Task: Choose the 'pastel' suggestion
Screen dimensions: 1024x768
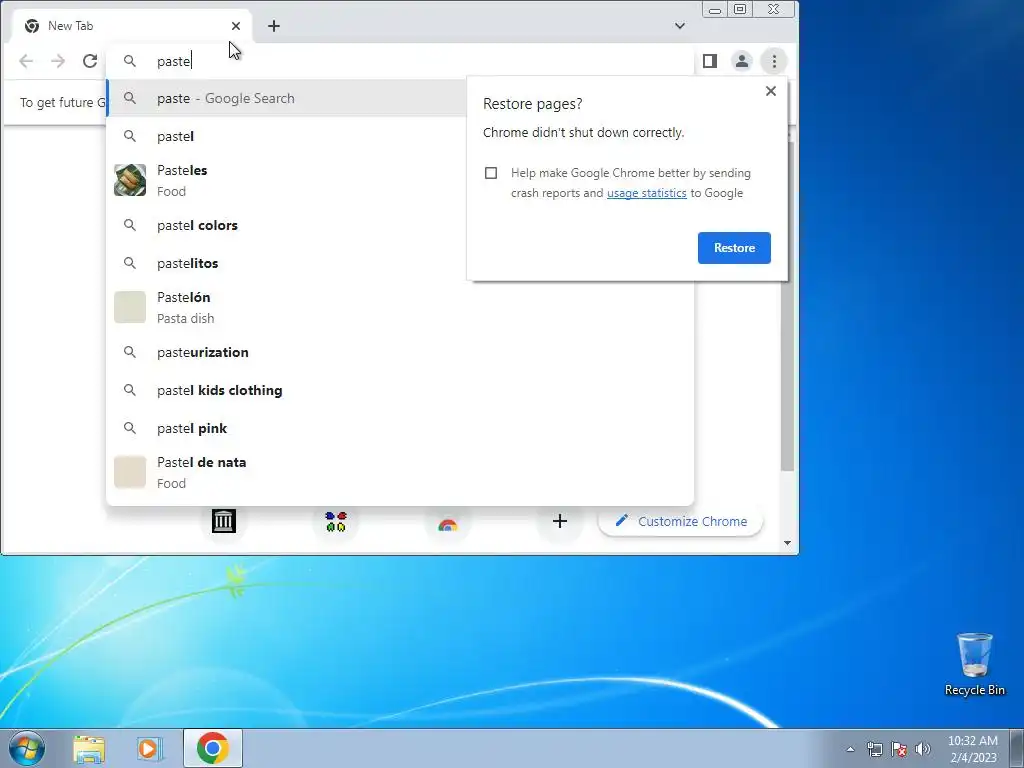Action: coord(287,136)
